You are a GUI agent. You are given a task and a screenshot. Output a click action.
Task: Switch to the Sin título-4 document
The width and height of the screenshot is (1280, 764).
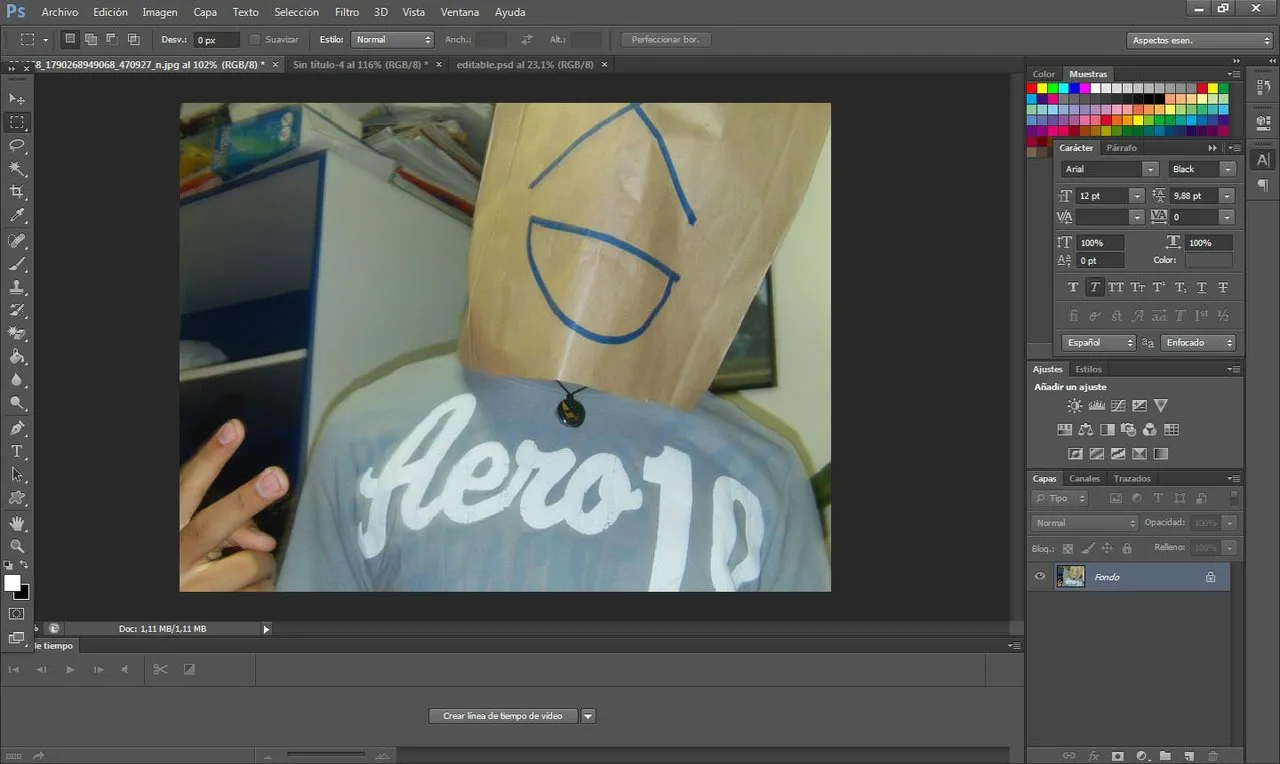coord(361,64)
